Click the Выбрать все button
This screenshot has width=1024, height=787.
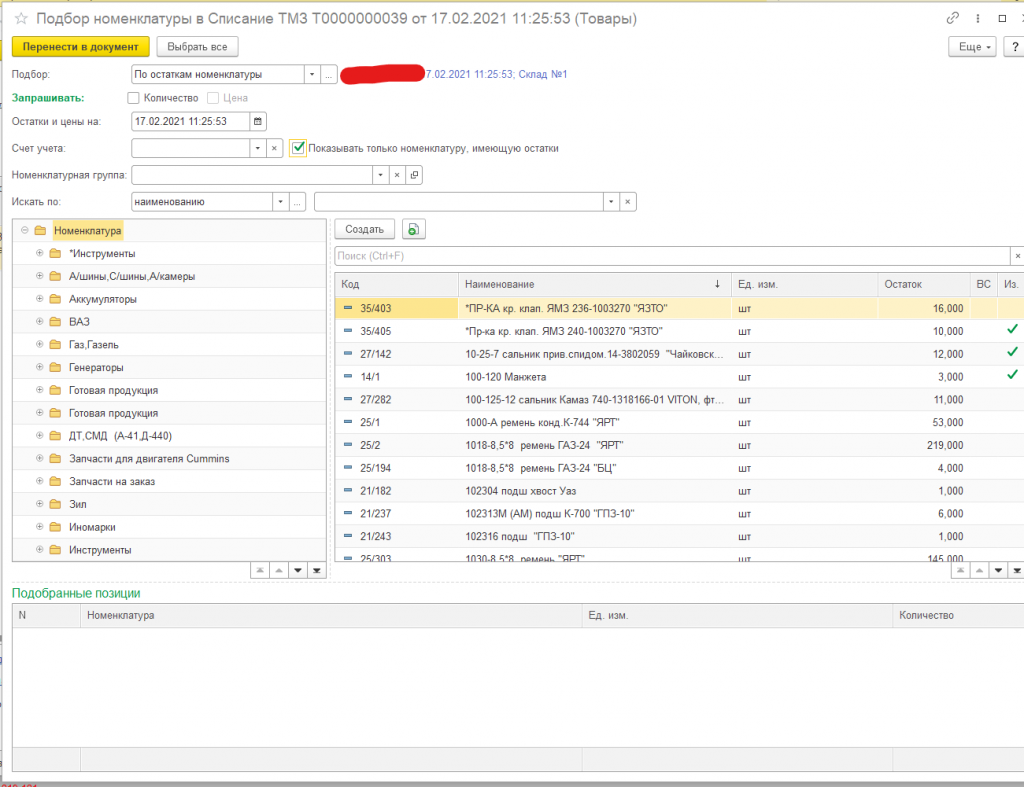pos(197,47)
